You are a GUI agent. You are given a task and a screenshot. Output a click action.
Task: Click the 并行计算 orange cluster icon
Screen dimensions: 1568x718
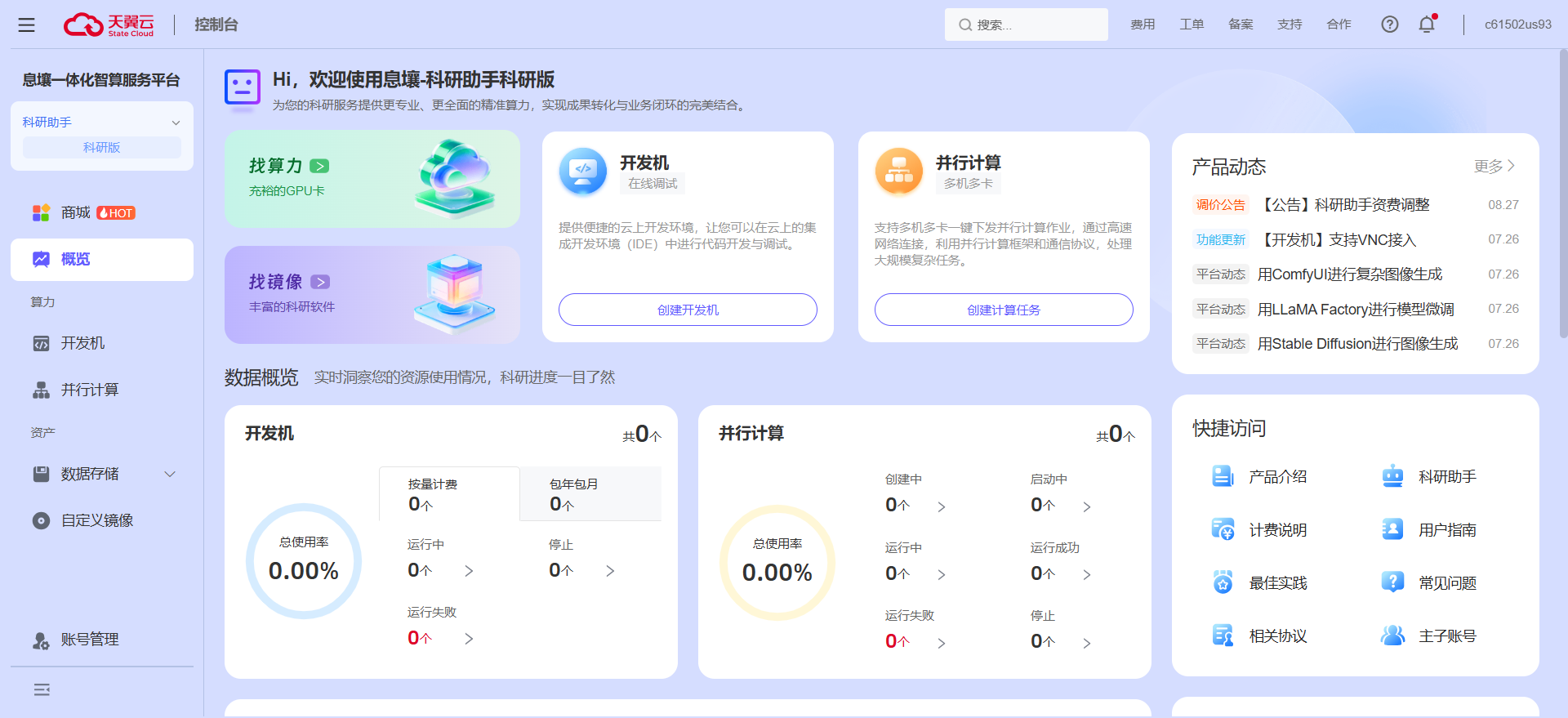(x=899, y=172)
